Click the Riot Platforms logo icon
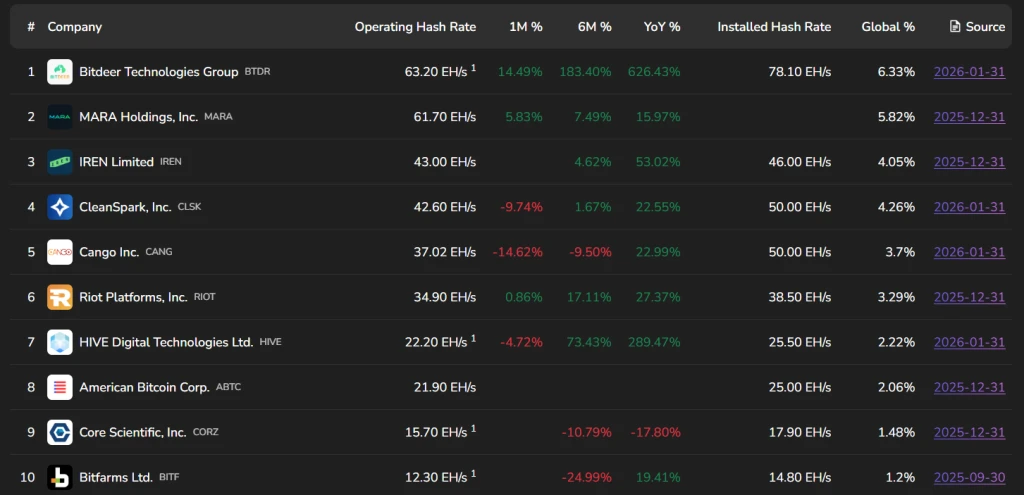 point(60,297)
